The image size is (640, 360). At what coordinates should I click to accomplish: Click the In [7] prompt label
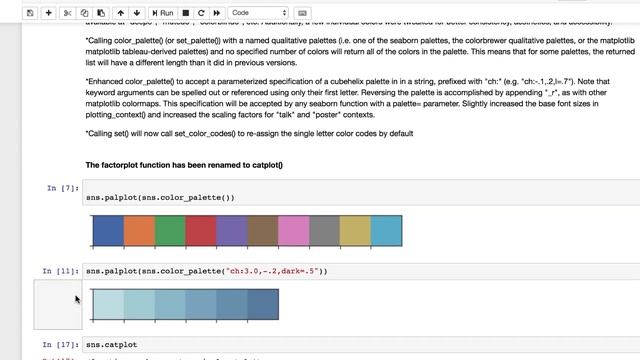tap(62, 188)
